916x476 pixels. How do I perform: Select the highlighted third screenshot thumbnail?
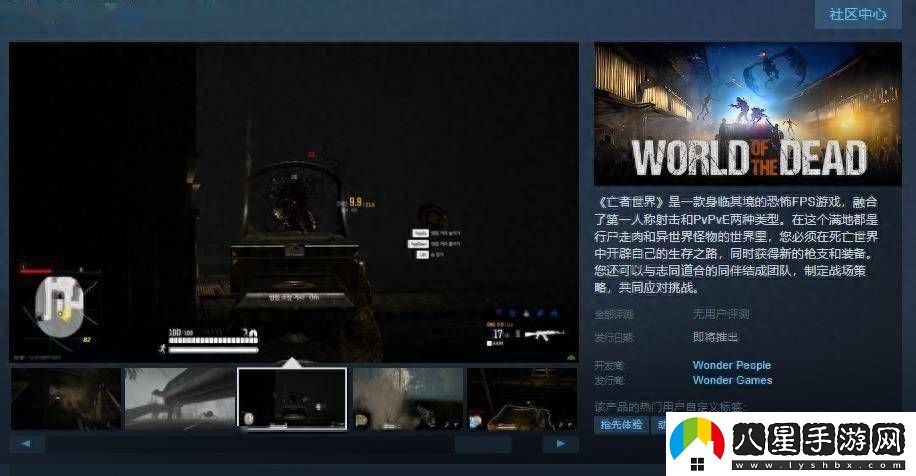pyautogui.click(x=292, y=398)
